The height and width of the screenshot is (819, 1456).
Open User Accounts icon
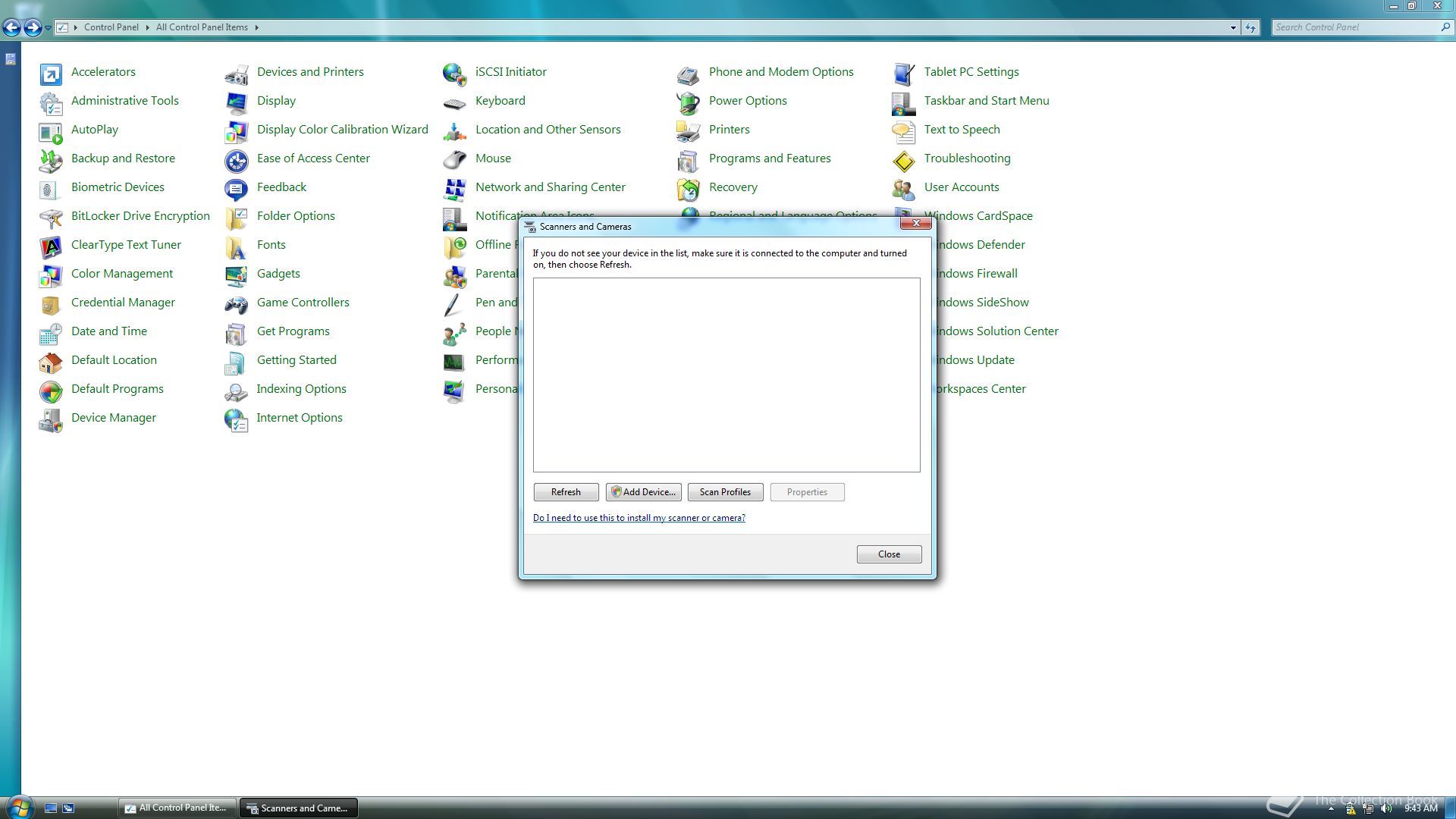tap(904, 189)
